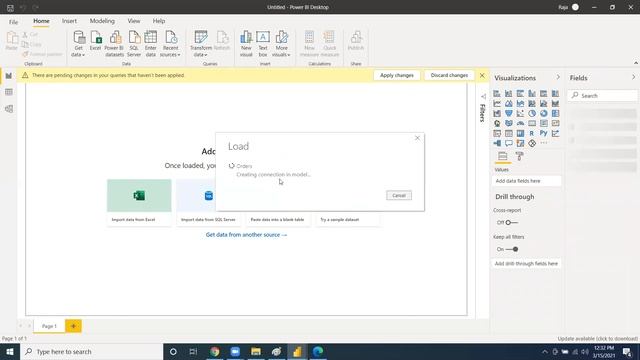This screenshot has width=640, height=360.
Task: Insert a Text box
Action: coord(263,44)
